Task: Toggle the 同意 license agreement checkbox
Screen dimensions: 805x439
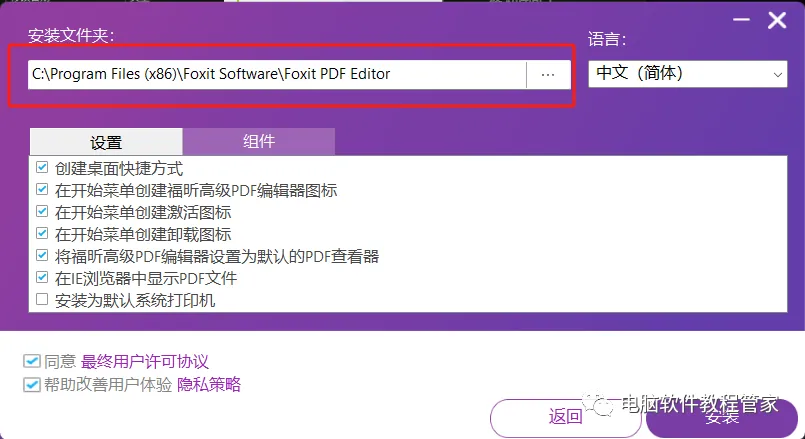Action: pyautogui.click(x=32, y=361)
